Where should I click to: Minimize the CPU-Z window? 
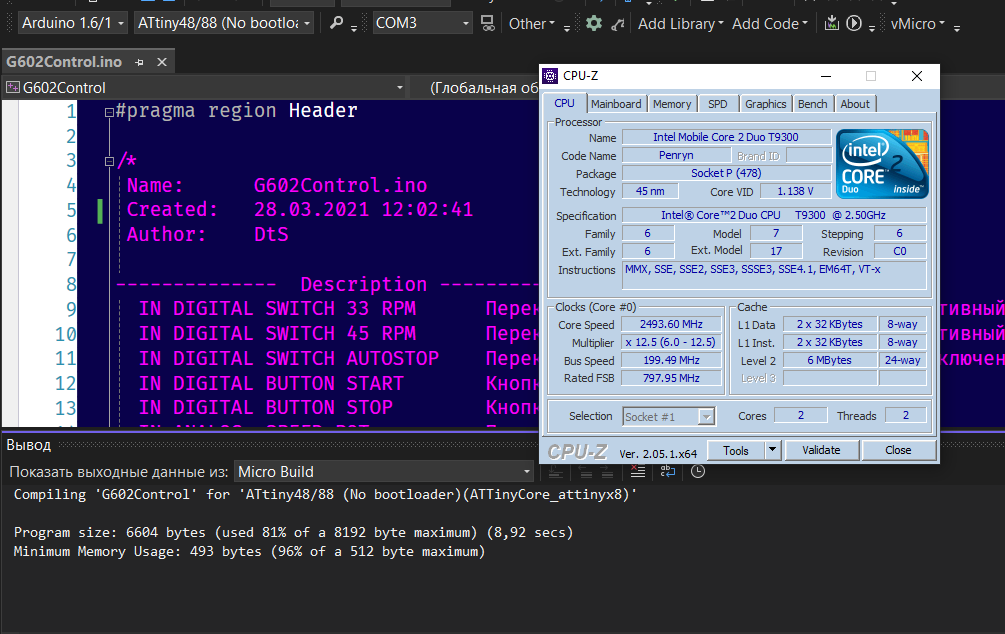(826, 76)
